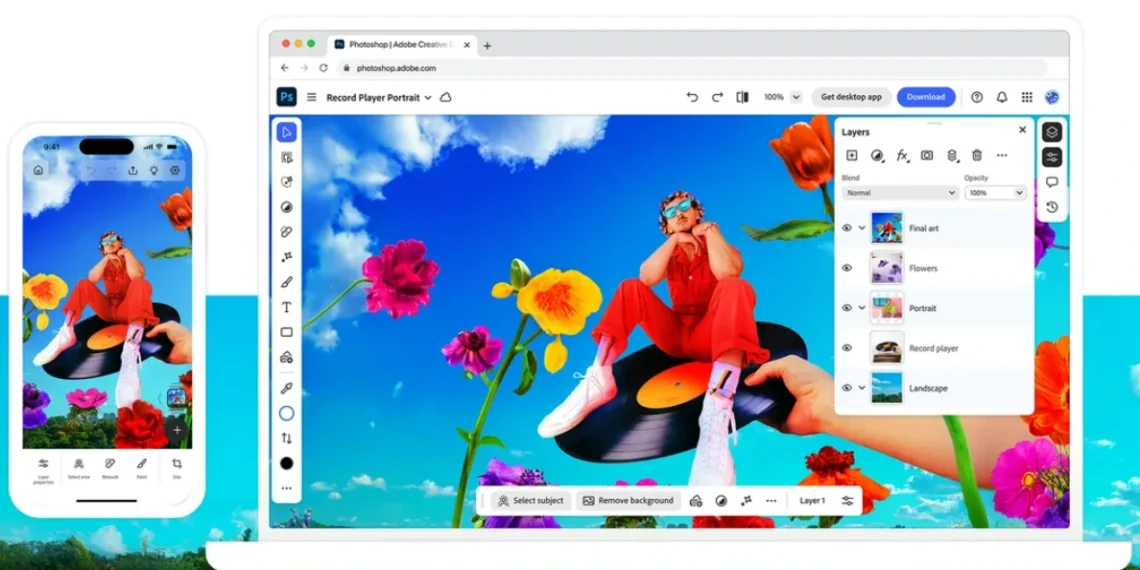Screen dimensions: 1140x570
Task: Open the Blend mode Normal dropdown
Action: coord(900,193)
